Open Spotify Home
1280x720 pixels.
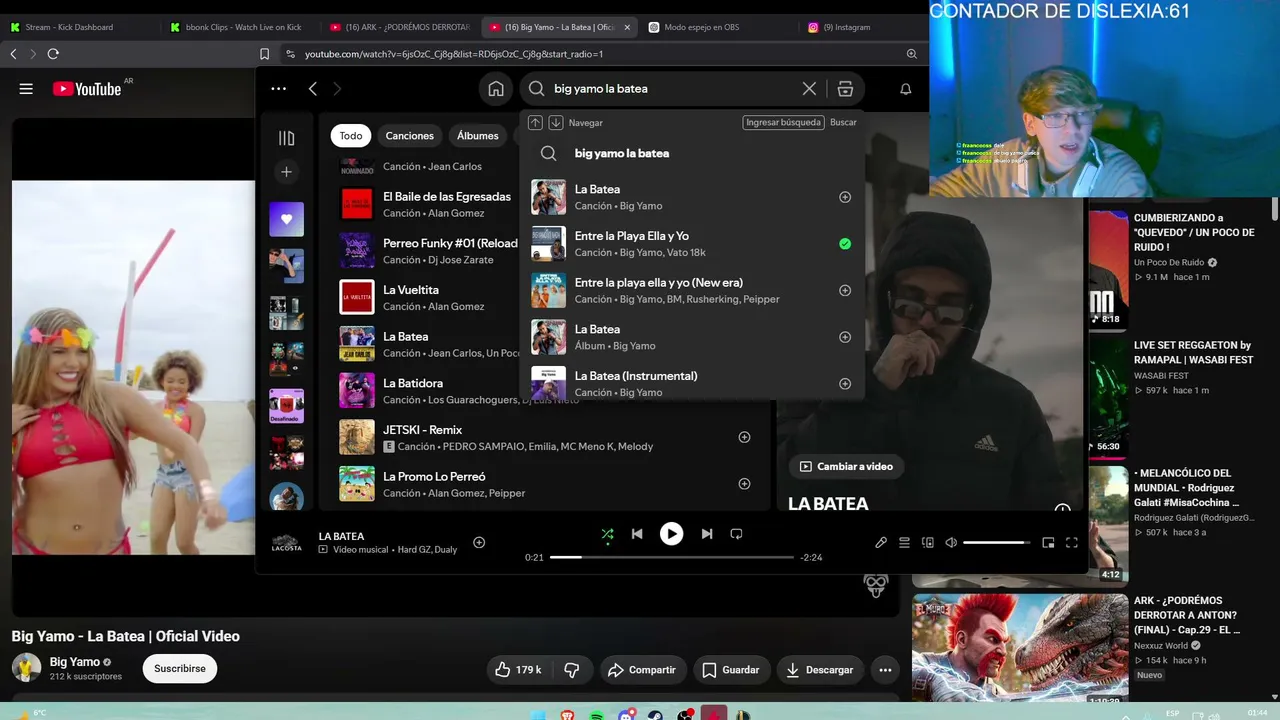(x=496, y=89)
